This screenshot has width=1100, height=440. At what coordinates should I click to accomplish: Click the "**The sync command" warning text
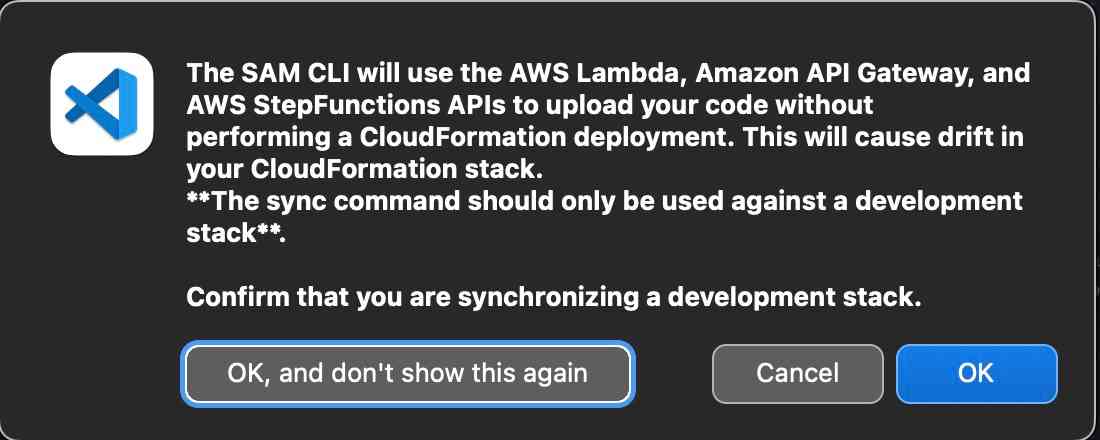302,201
